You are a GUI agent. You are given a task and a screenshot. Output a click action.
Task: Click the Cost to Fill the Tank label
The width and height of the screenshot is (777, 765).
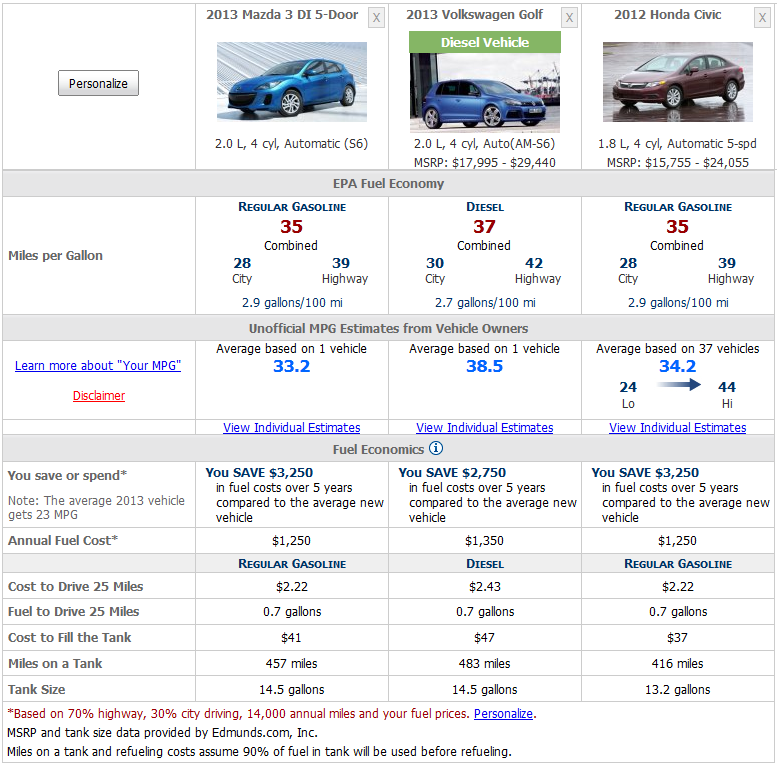(69, 637)
